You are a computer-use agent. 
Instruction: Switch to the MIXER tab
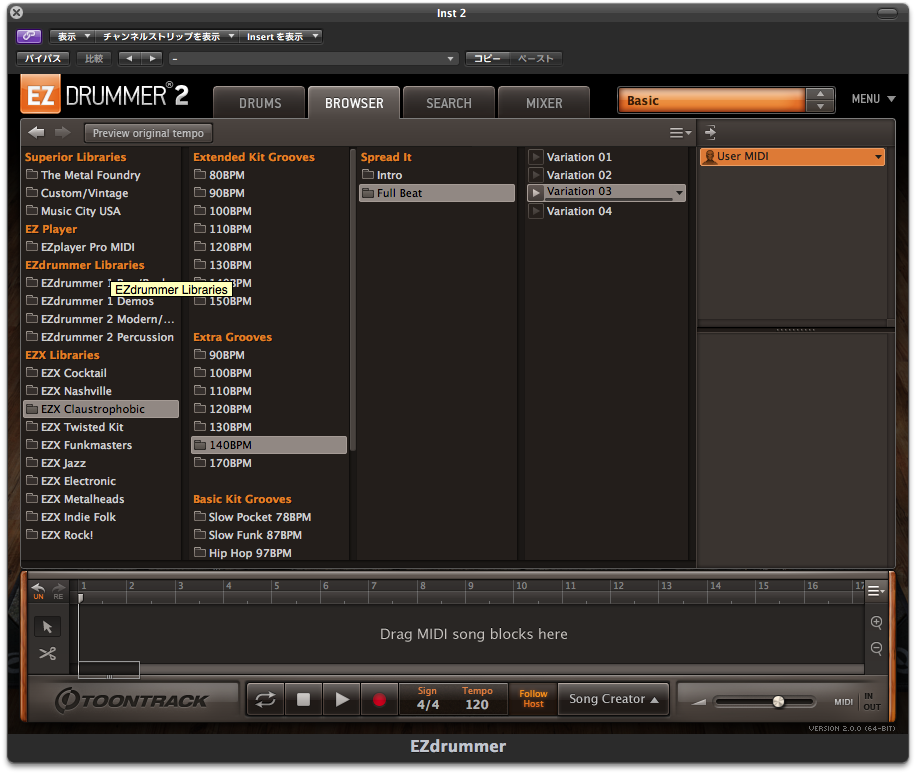coord(544,103)
